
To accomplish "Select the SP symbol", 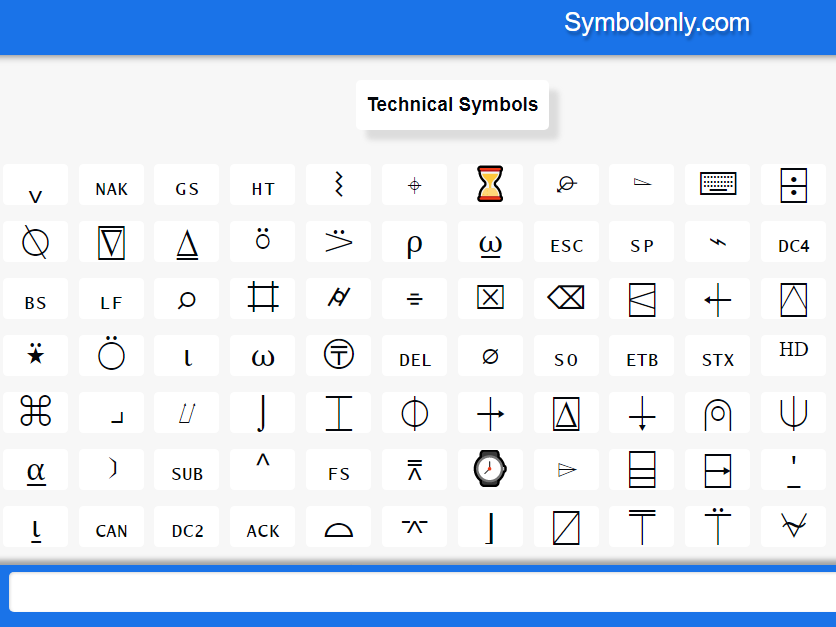I will point(641,242).
